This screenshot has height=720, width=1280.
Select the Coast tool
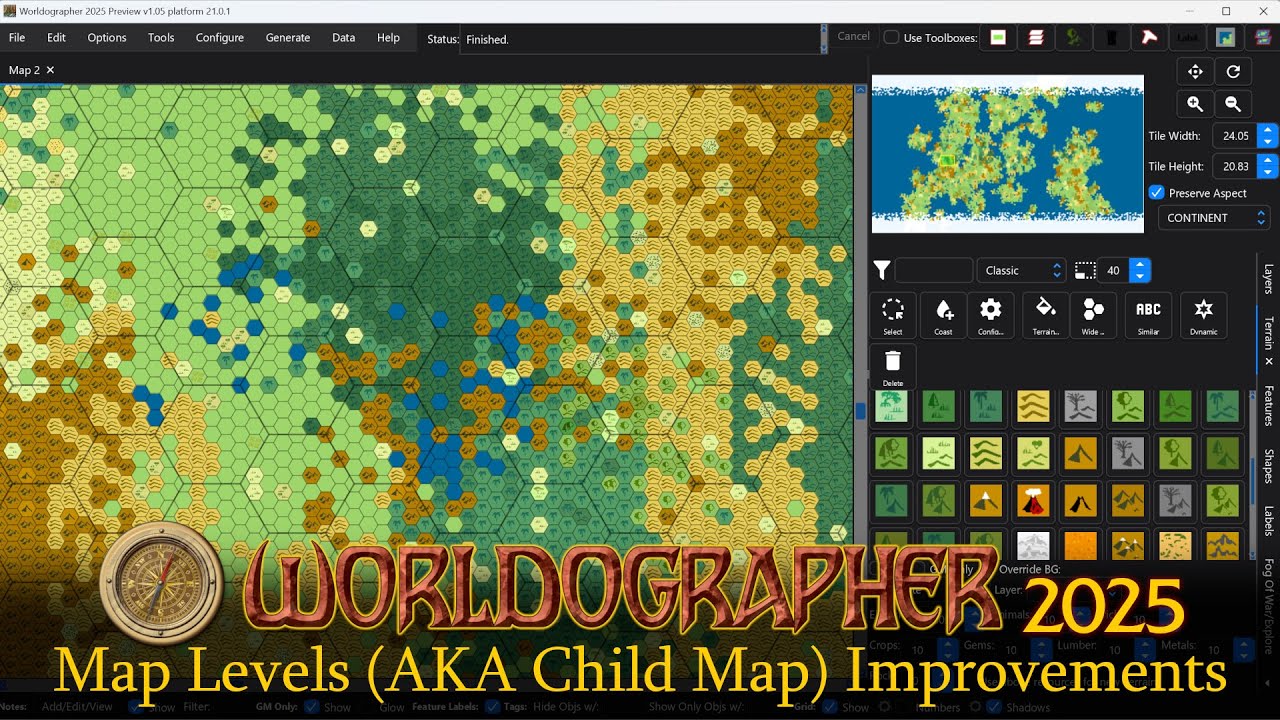943,315
